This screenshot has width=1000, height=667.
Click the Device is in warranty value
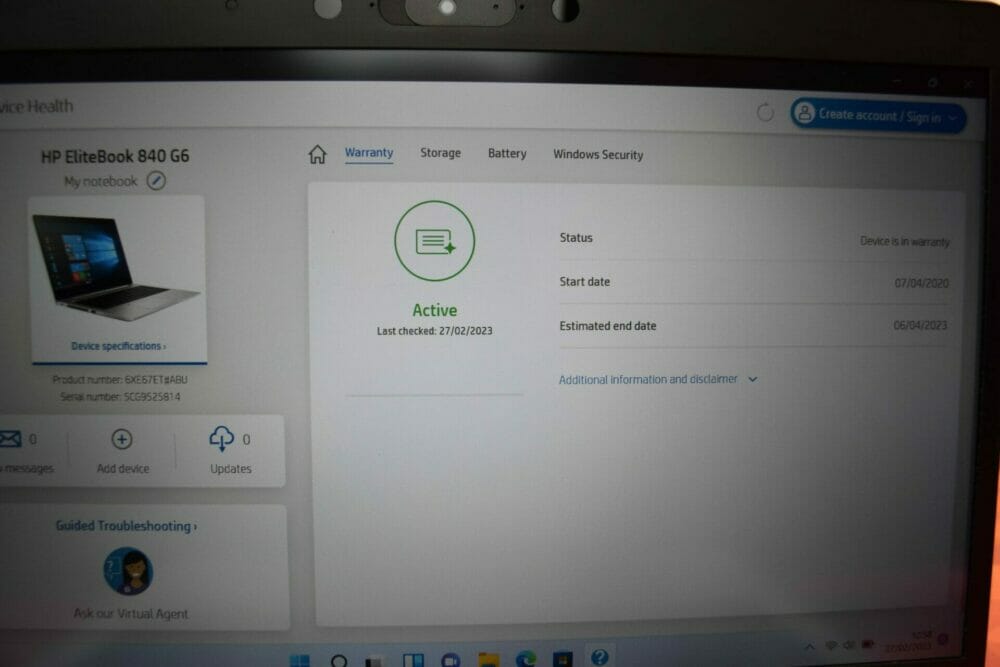click(x=904, y=241)
